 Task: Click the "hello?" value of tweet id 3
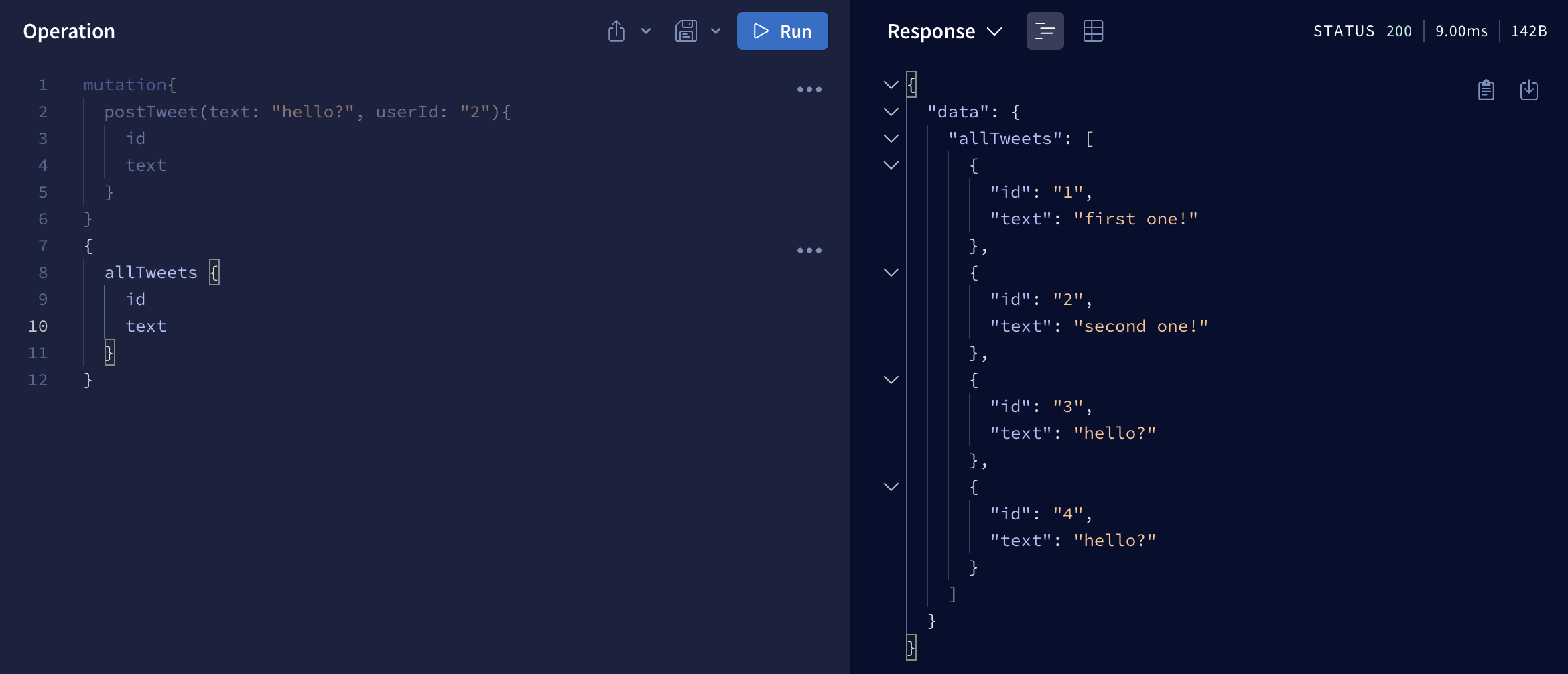point(1115,433)
